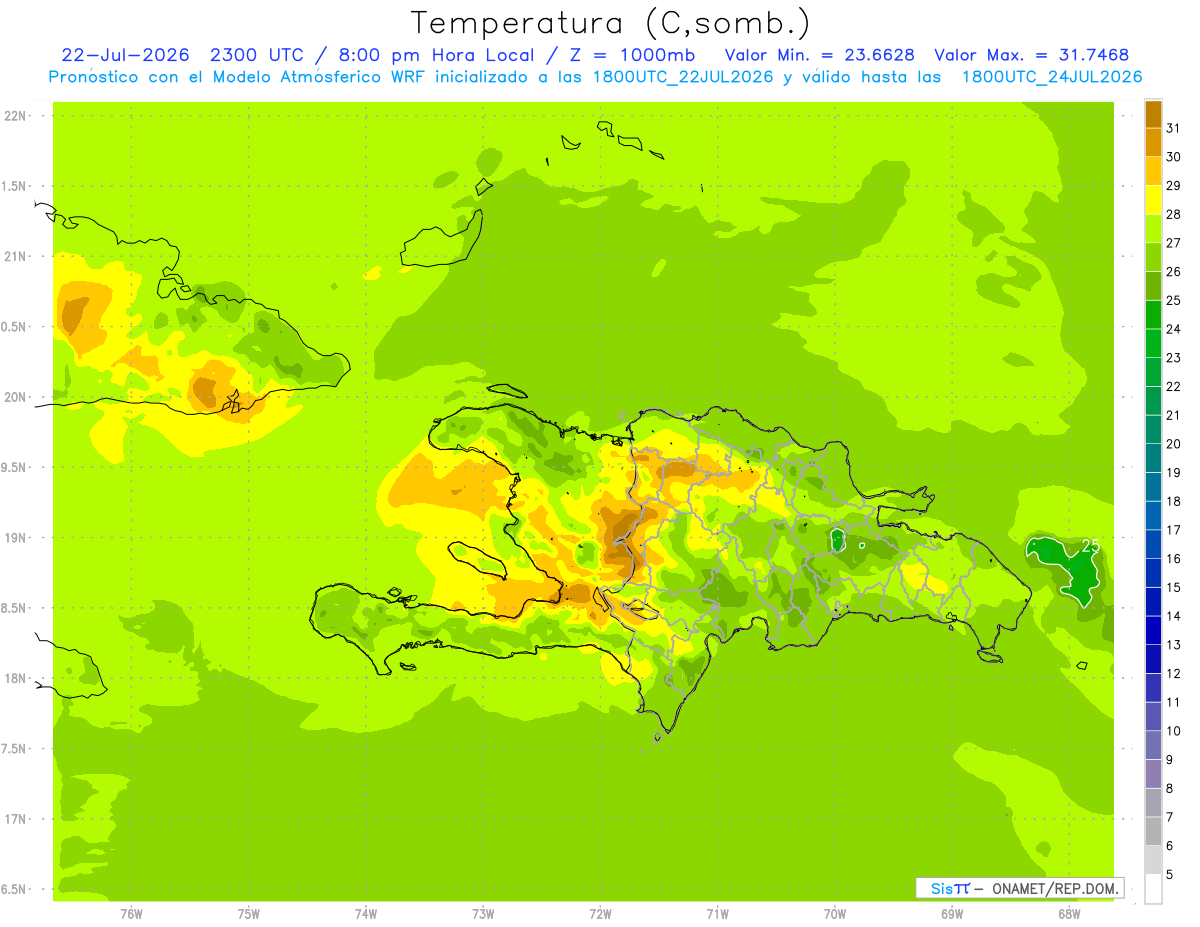The image size is (1200, 927).
Task: Select the date text "22-Jul-2026"
Action: [x=124, y=55]
